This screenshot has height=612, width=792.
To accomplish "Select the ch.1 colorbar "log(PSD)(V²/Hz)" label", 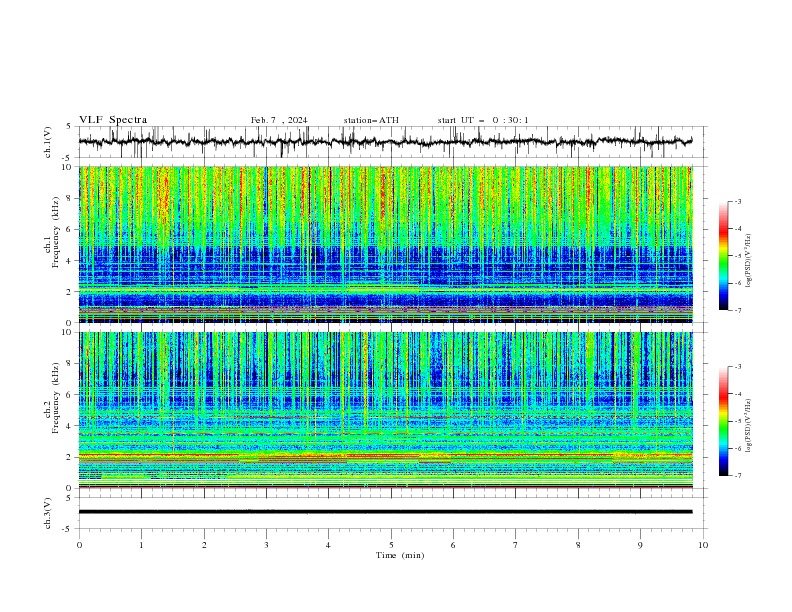I will point(749,261).
